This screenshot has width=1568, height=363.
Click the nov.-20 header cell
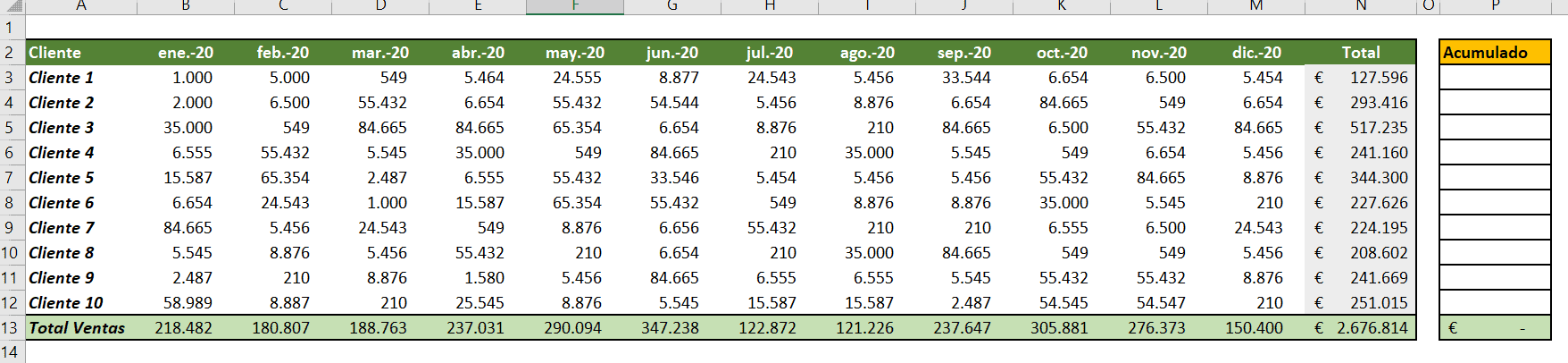1159,52
